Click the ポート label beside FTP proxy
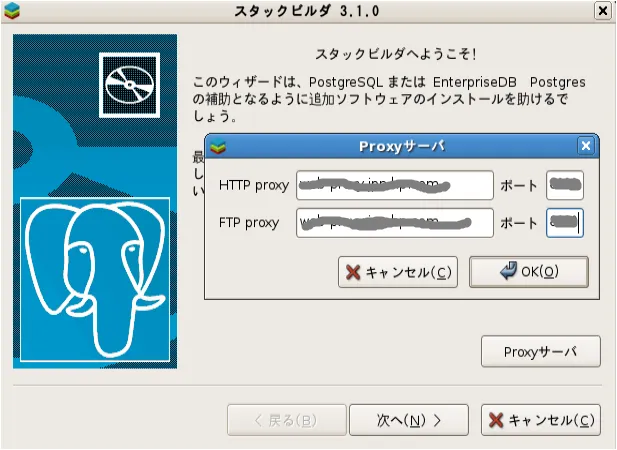617x450 pixels. coord(519,223)
